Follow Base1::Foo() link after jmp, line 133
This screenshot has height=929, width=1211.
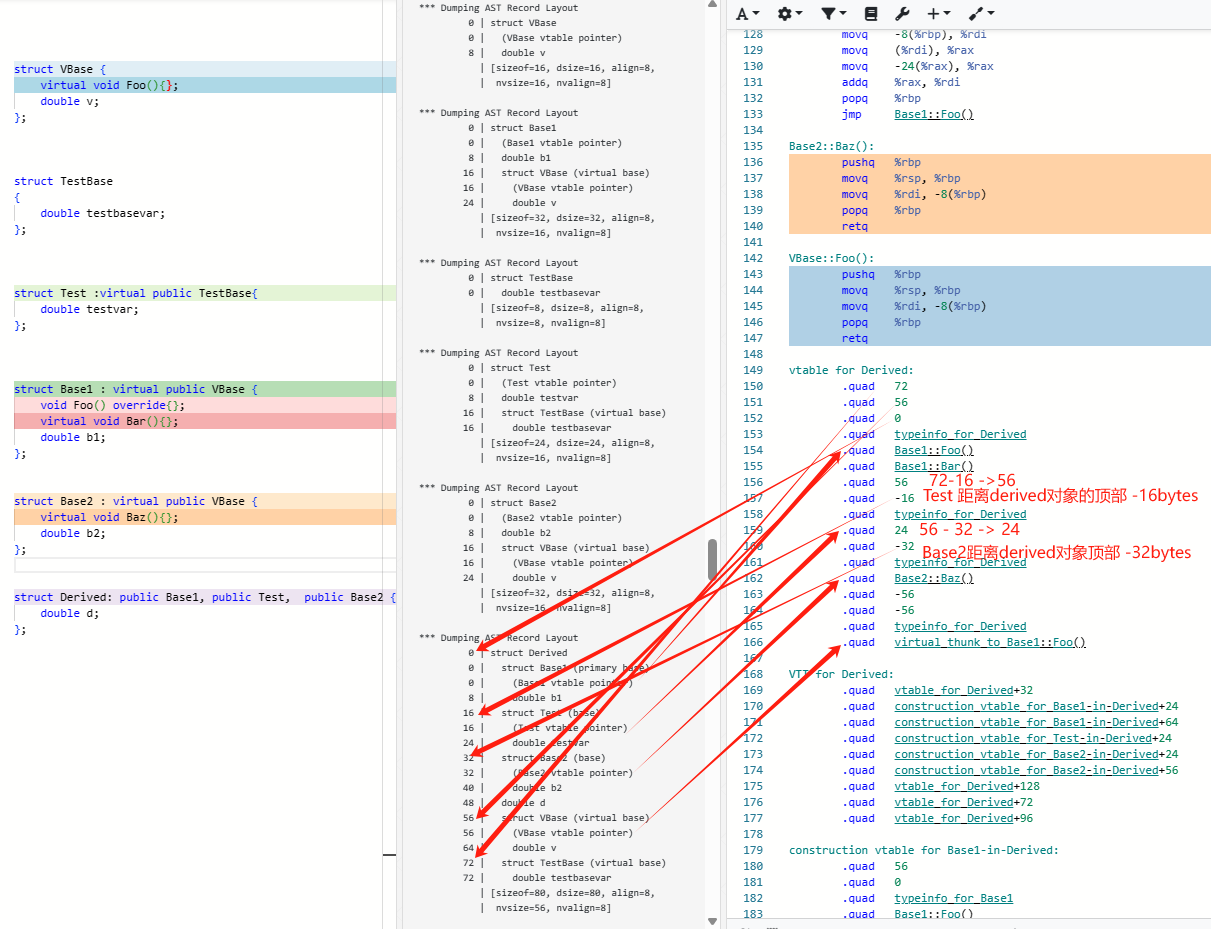[934, 114]
